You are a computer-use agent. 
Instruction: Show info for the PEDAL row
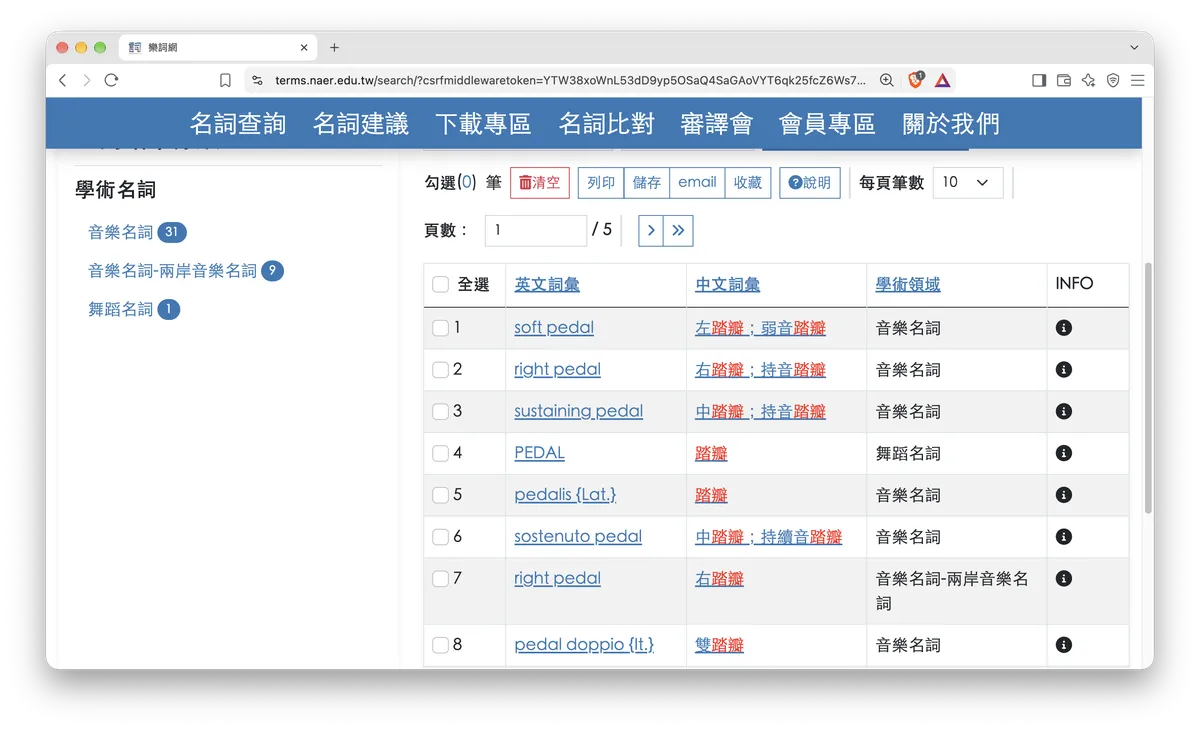(x=1064, y=453)
